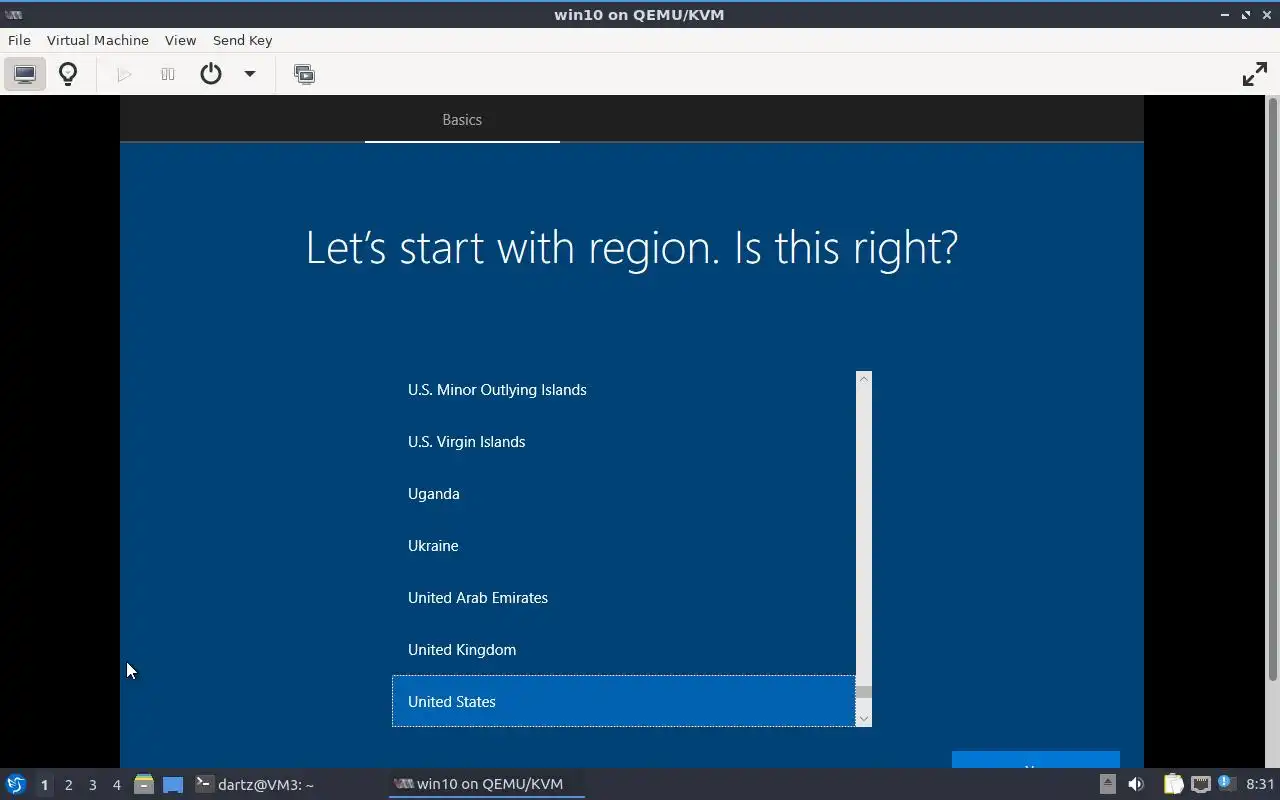Select the Basics tab
This screenshot has height=800, width=1280.
pos(462,120)
